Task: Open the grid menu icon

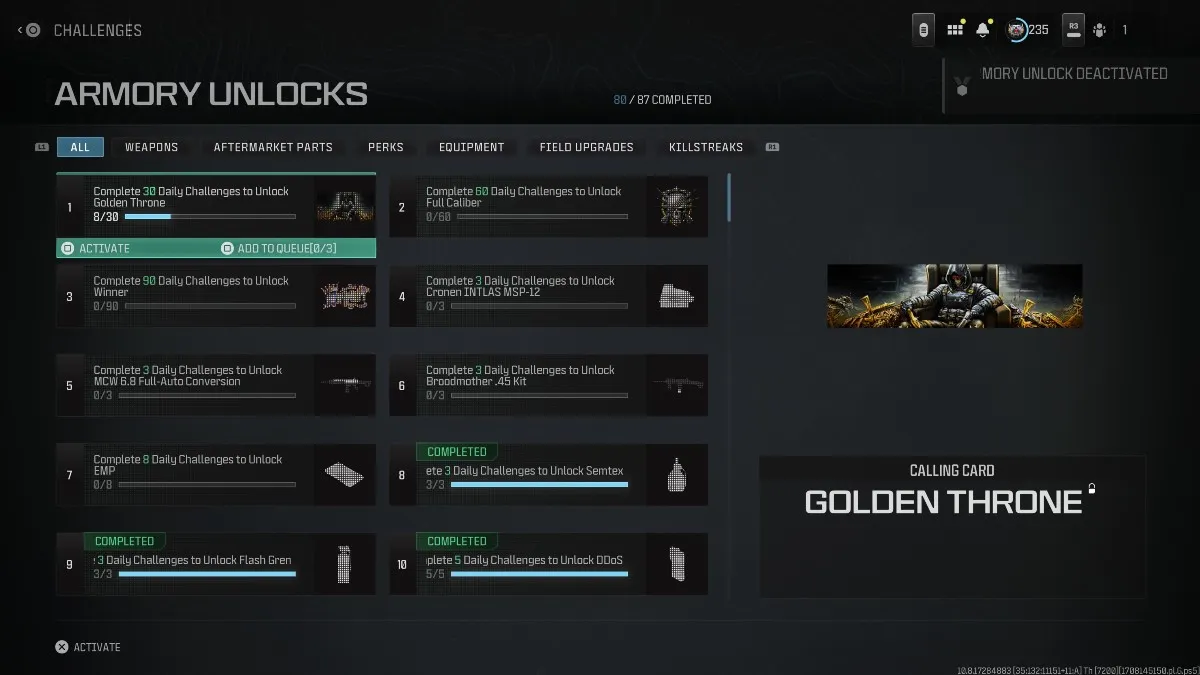Action: click(955, 30)
